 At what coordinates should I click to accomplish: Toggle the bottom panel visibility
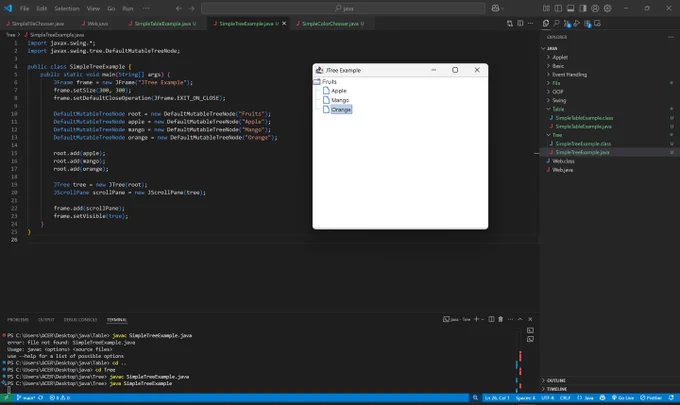point(570,8)
